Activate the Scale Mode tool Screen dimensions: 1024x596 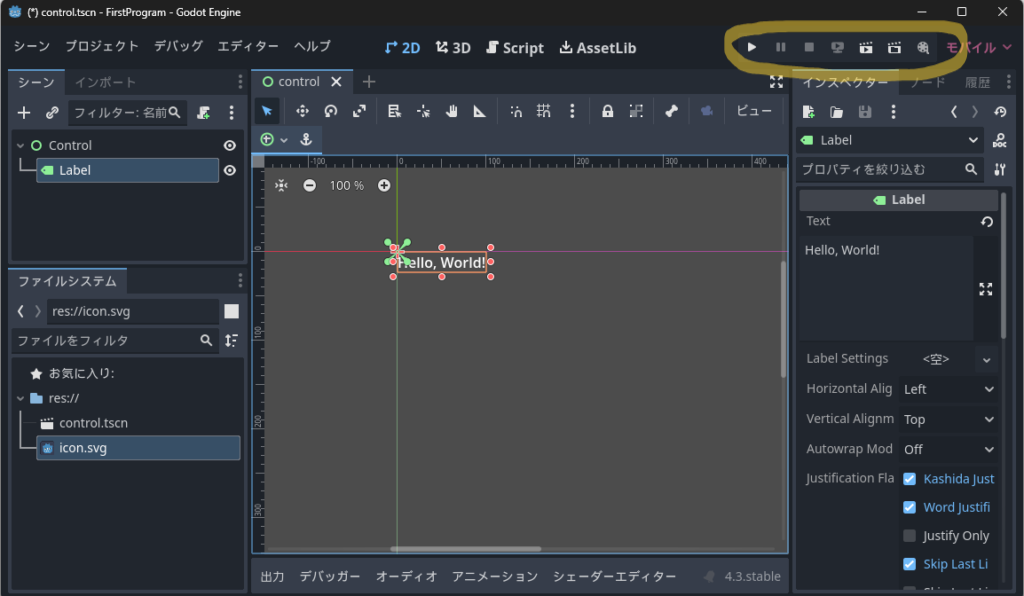point(359,111)
